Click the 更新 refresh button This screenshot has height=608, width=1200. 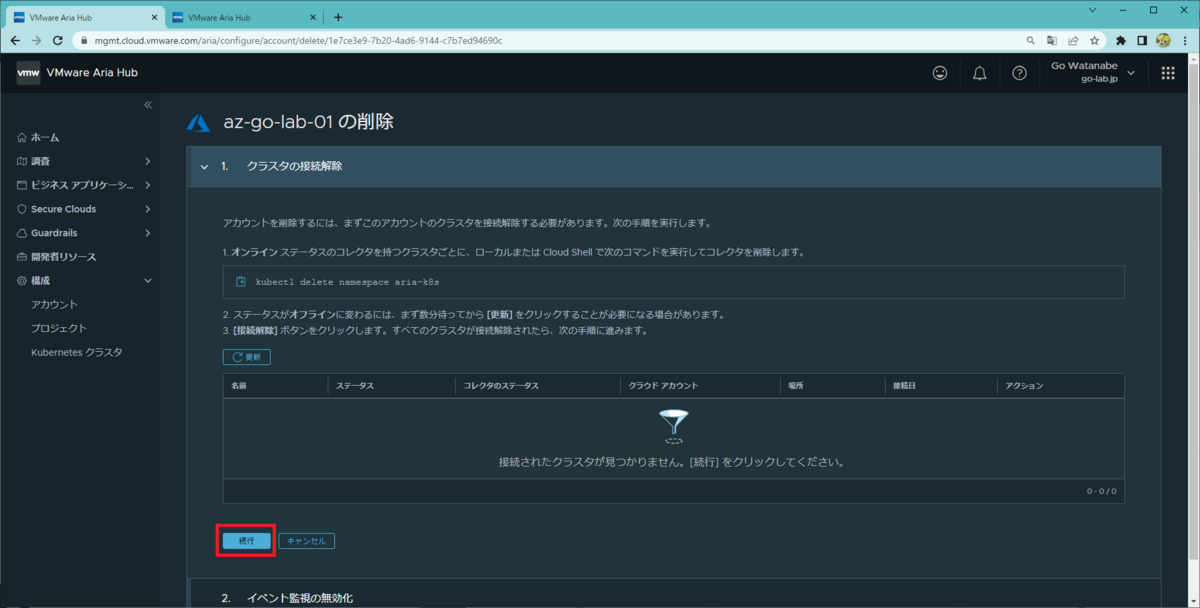point(246,356)
